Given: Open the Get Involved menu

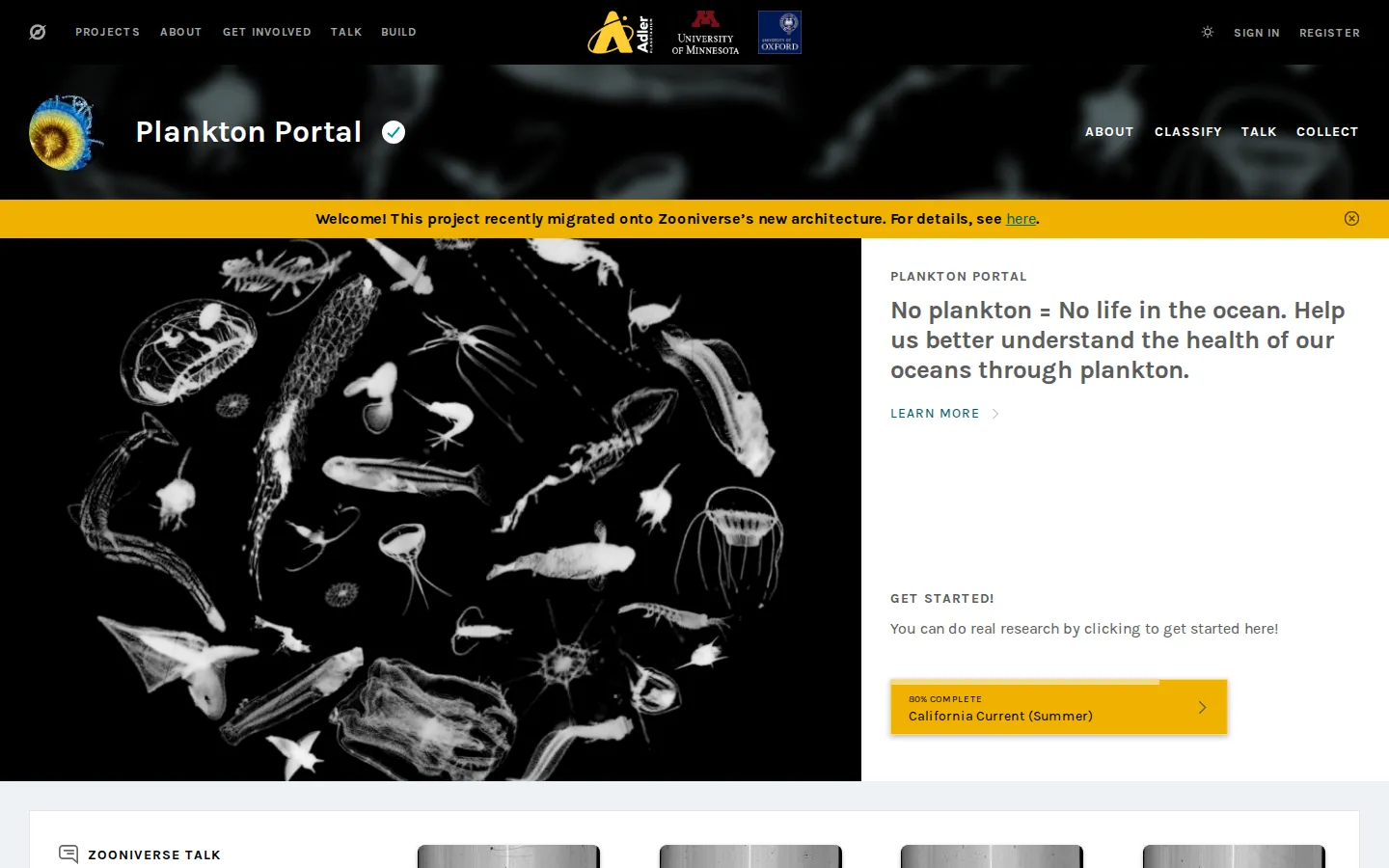Looking at the screenshot, I should coord(267,32).
